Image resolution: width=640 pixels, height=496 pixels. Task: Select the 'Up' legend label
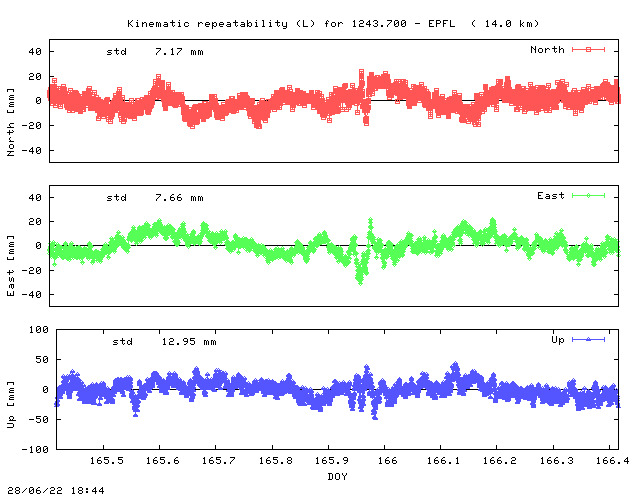(x=558, y=340)
